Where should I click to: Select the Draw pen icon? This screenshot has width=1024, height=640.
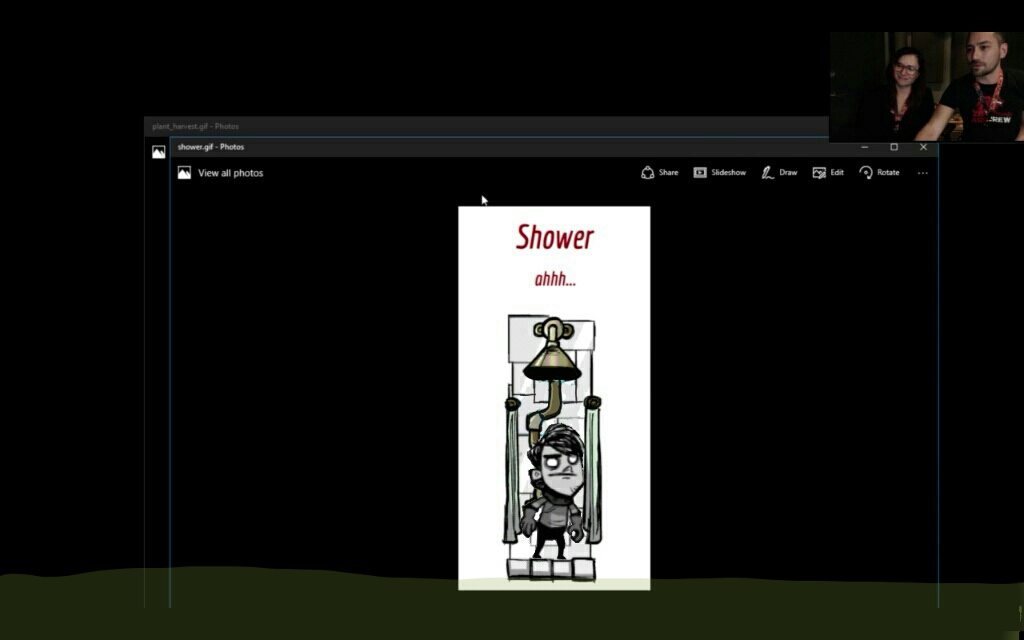click(767, 173)
